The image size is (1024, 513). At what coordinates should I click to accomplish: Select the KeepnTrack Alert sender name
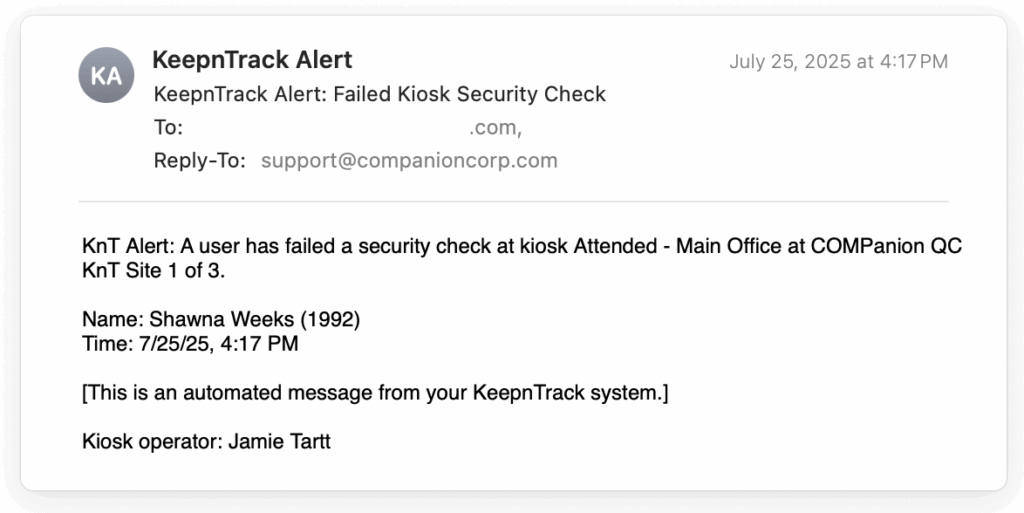(252, 60)
